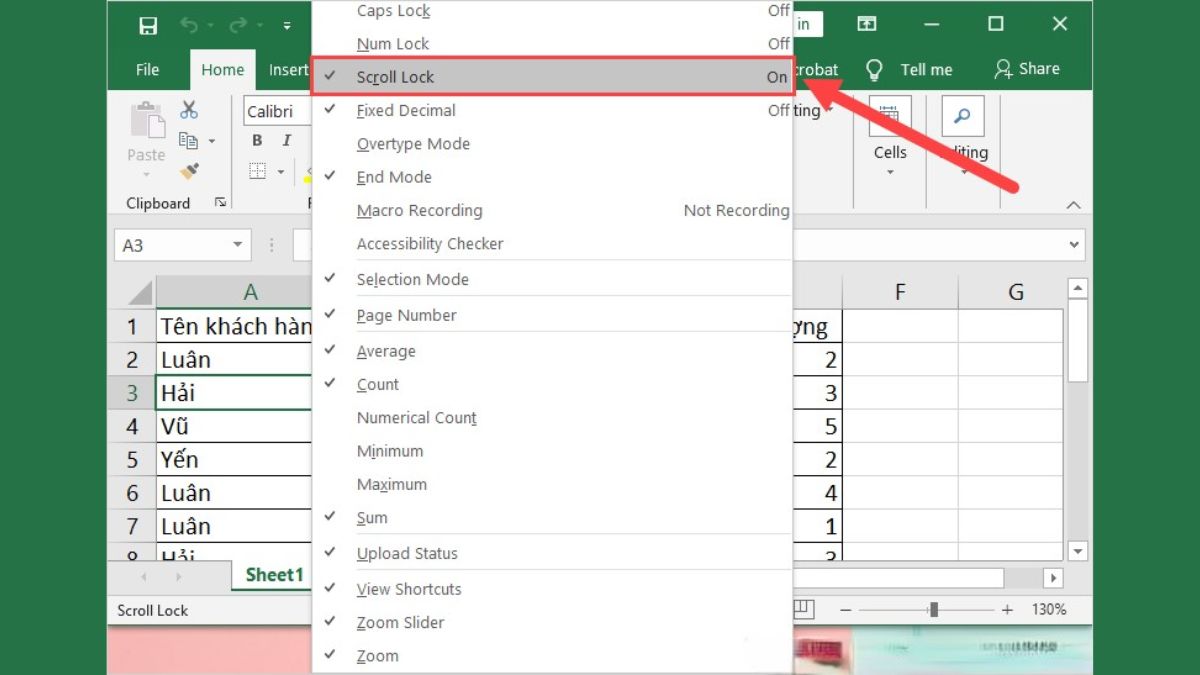Image resolution: width=1200 pixels, height=675 pixels.
Task: Toggle Macro Recording option
Action: pos(552,211)
